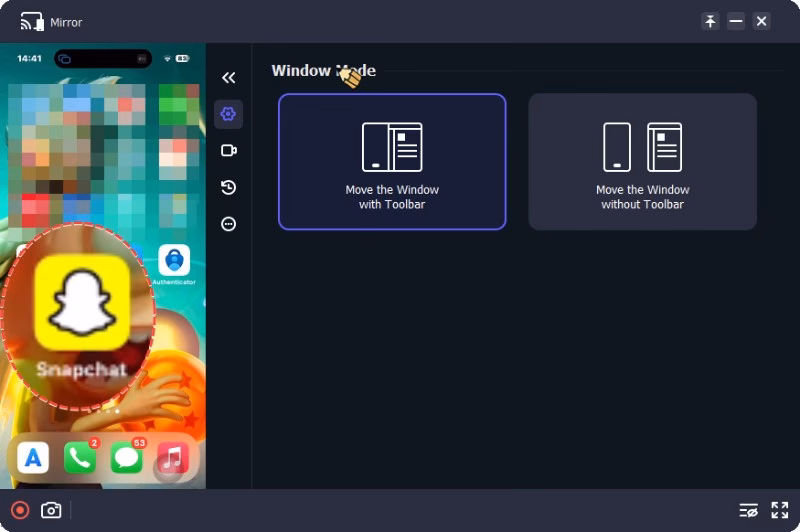Toggle the hide toolbar list icon

[748, 510]
